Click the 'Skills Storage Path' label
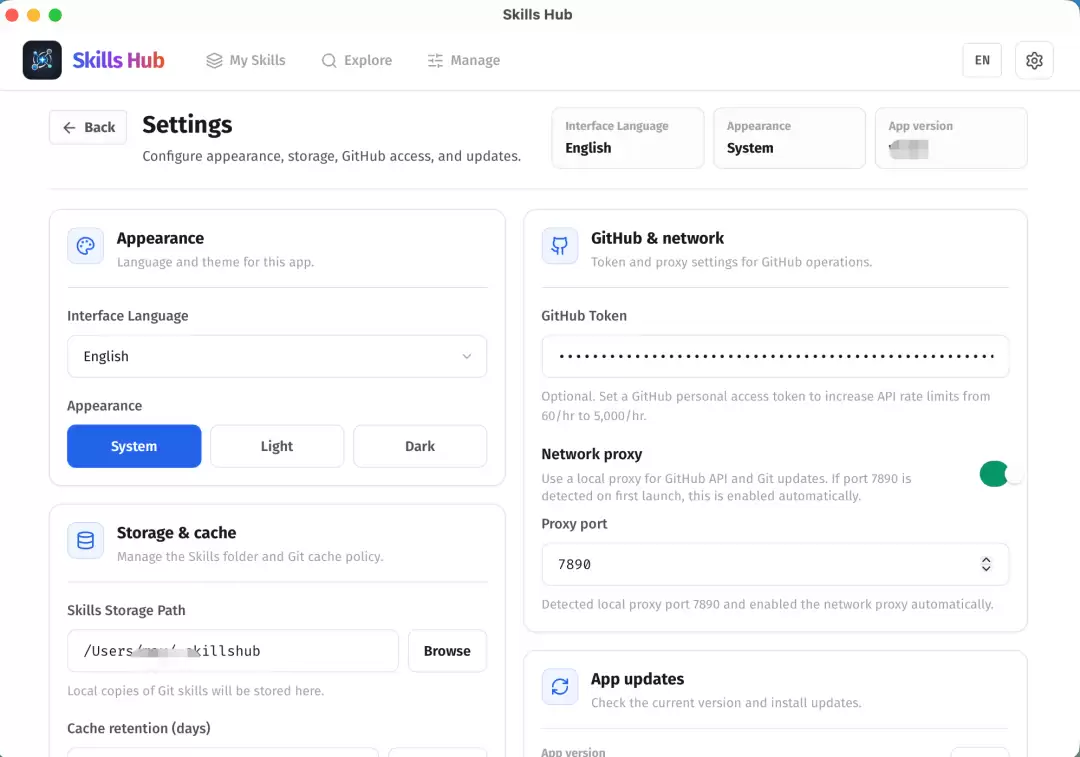1080x757 pixels. tap(126, 610)
